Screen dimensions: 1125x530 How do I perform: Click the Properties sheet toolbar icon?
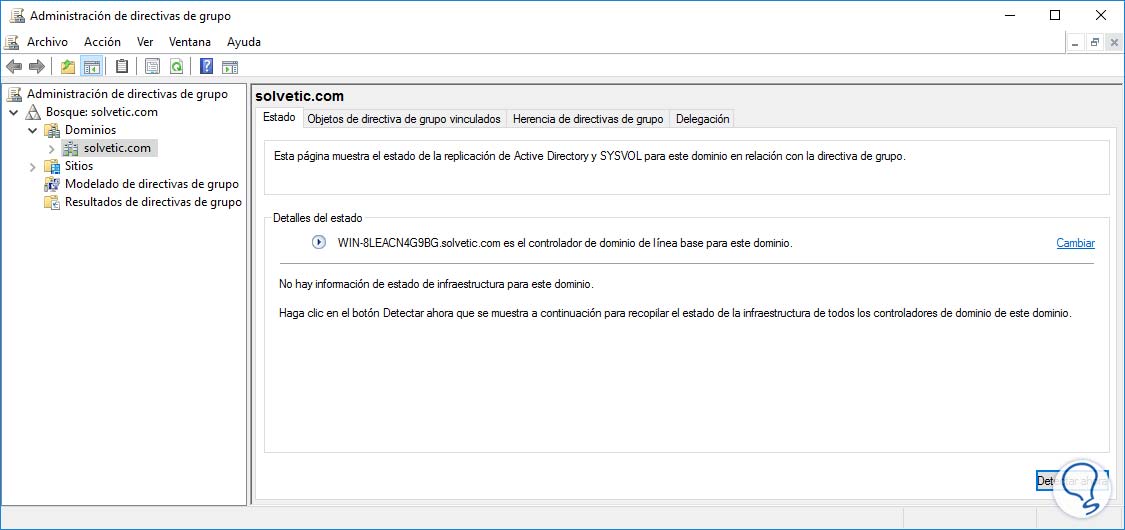point(152,67)
